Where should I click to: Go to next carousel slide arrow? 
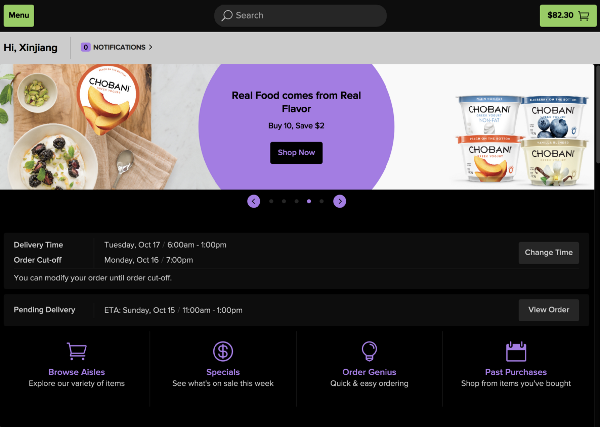tap(339, 201)
